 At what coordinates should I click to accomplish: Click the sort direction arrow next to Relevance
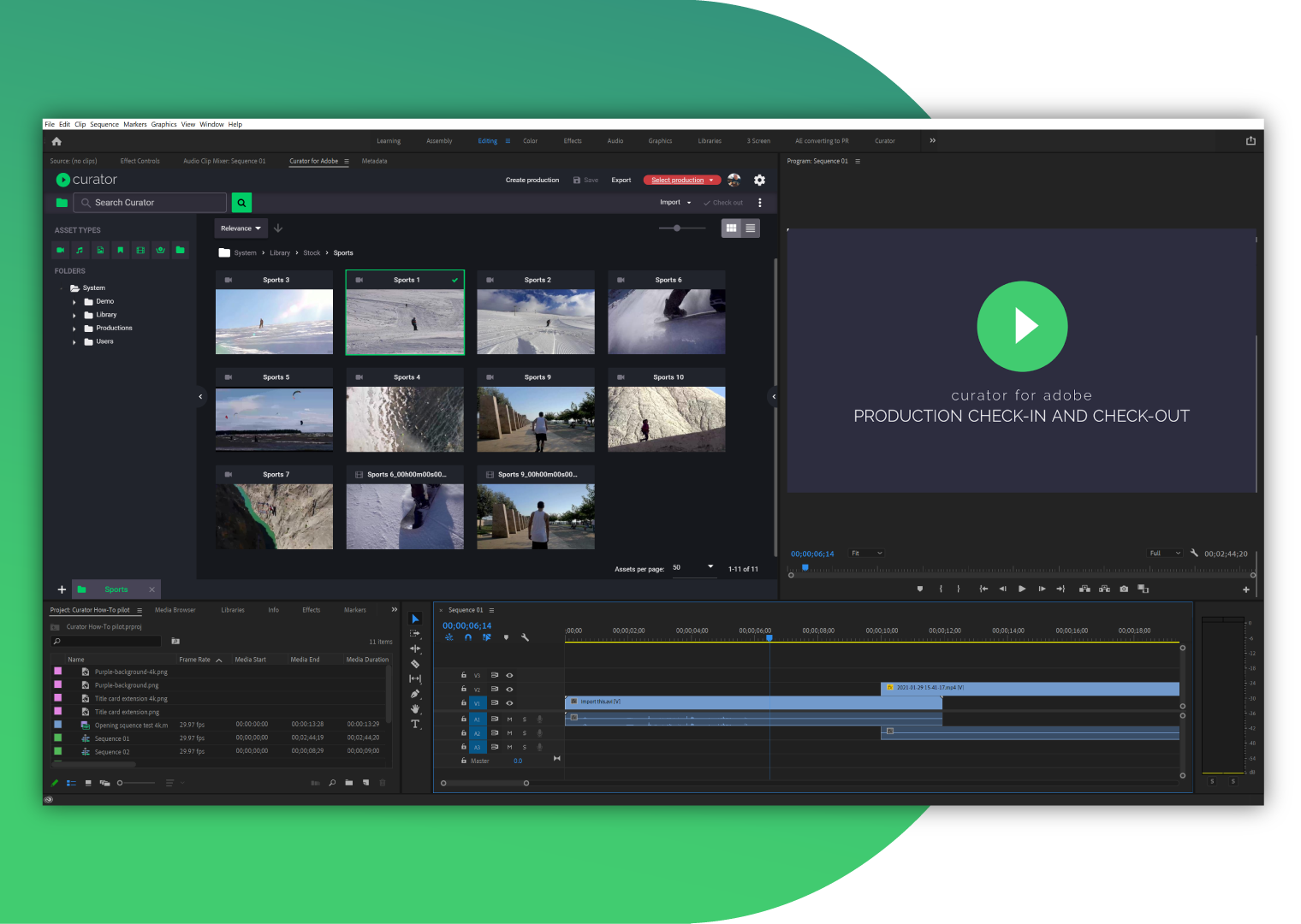coord(278,228)
